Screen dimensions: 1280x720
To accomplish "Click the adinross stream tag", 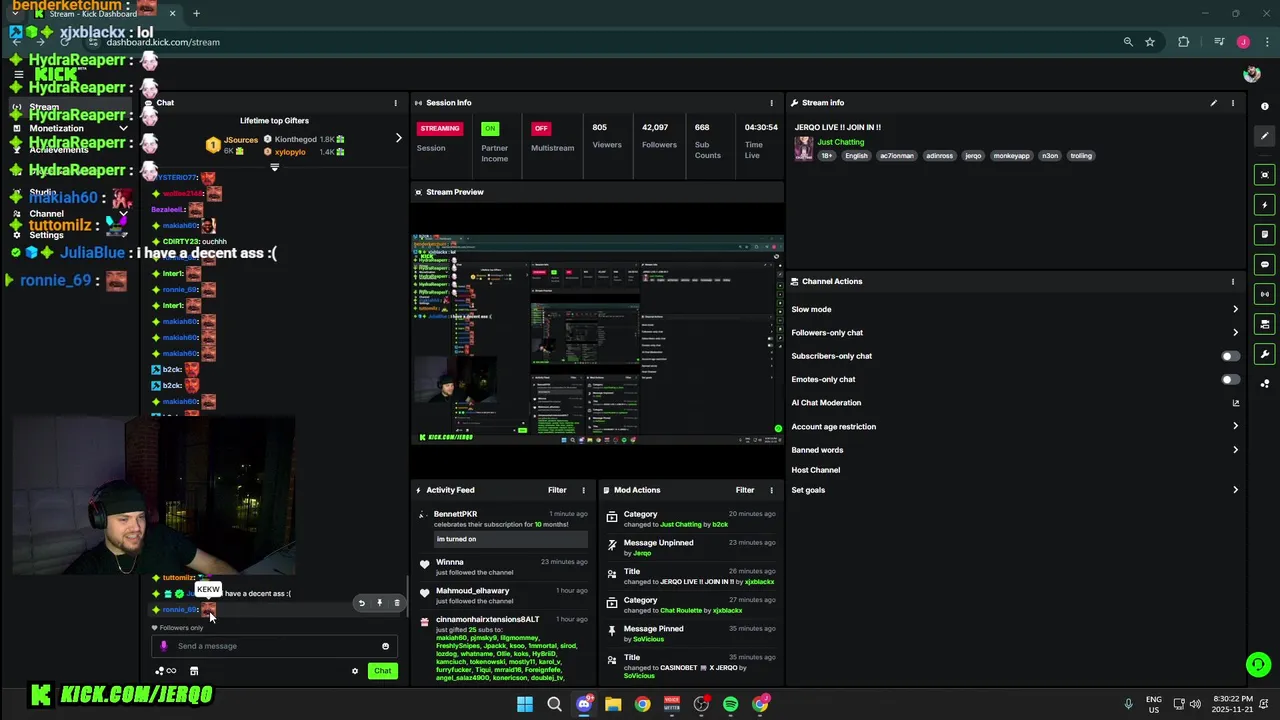I will [x=939, y=156].
